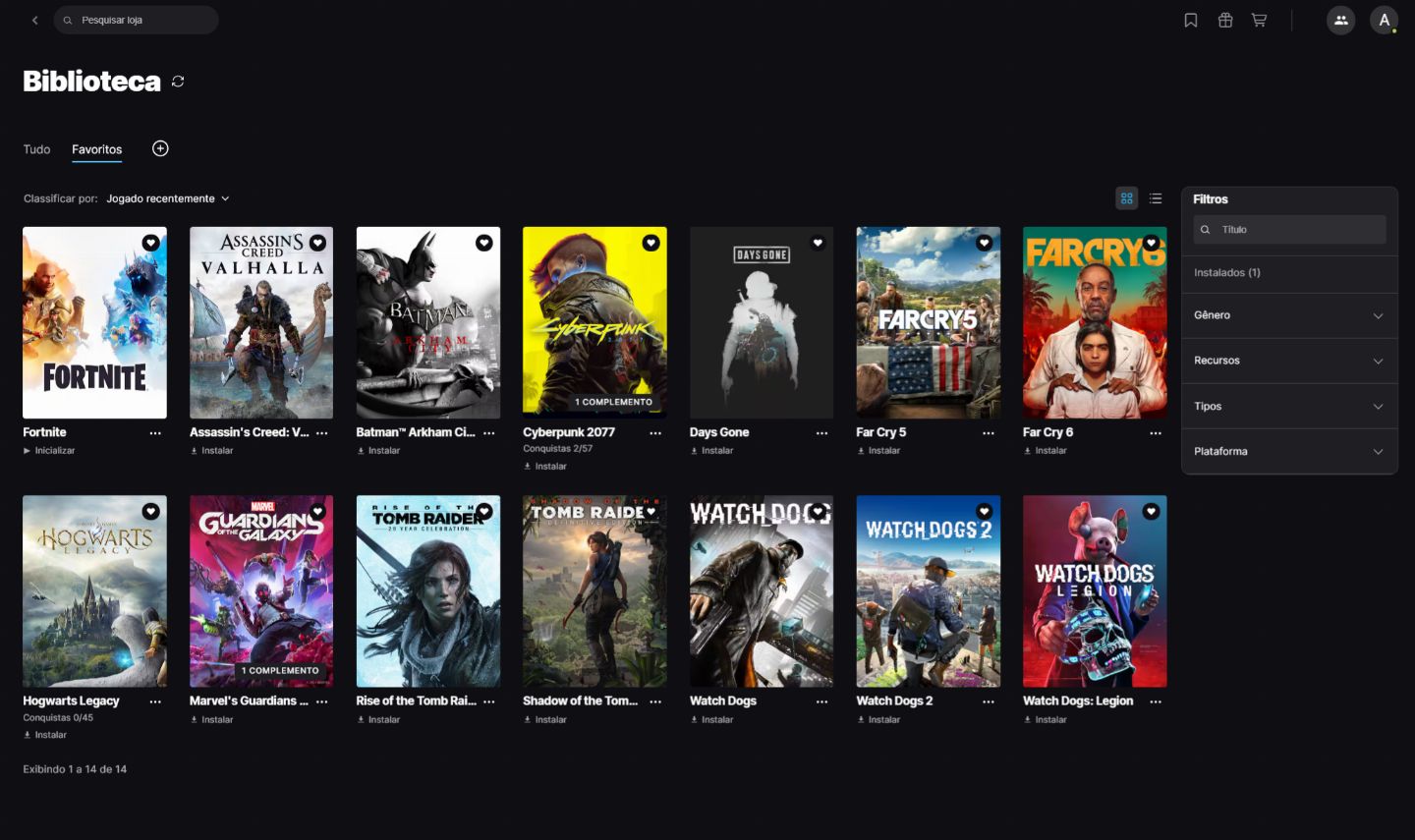Open Rise of the Tomb Raider options menu

[x=488, y=701]
